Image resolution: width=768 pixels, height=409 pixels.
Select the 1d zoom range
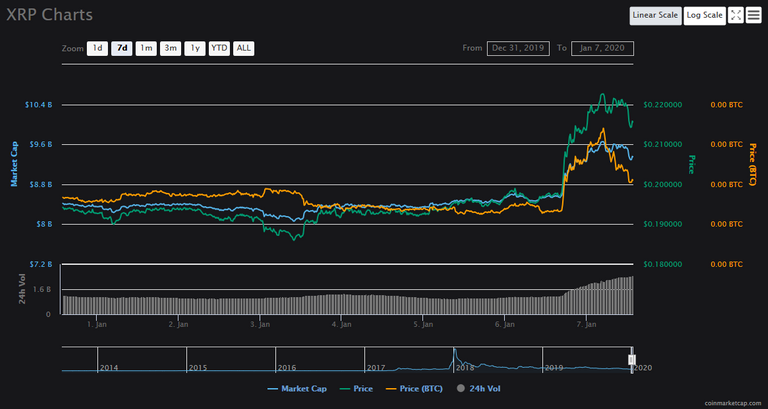pyautogui.click(x=97, y=48)
